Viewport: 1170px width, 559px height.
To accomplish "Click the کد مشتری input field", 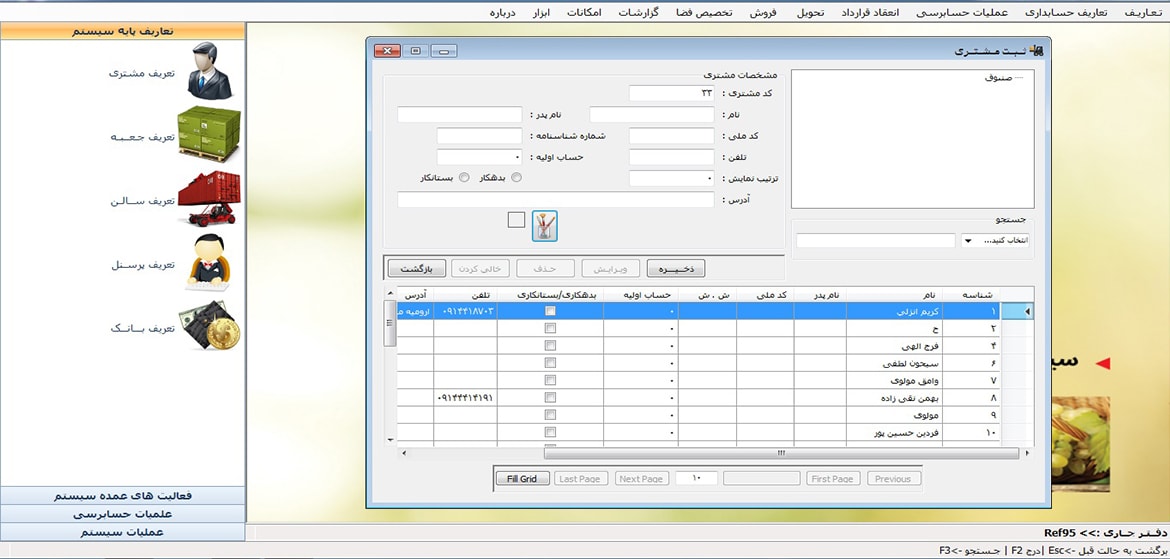I will pyautogui.click(x=672, y=93).
